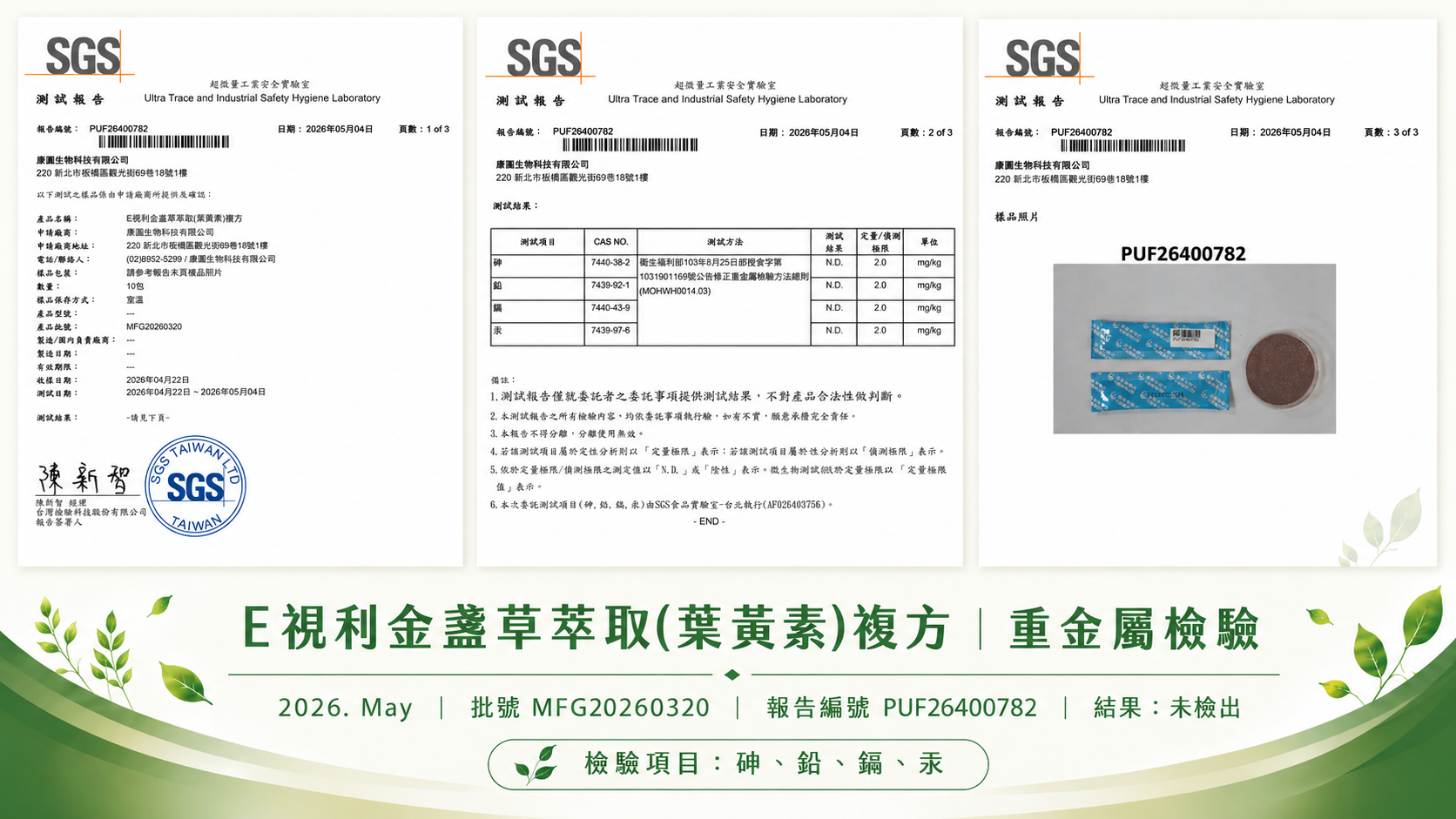The image size is (1456, 819).
Task: Click the method code (MOHWH0014.03)
Action: point(675,291)
